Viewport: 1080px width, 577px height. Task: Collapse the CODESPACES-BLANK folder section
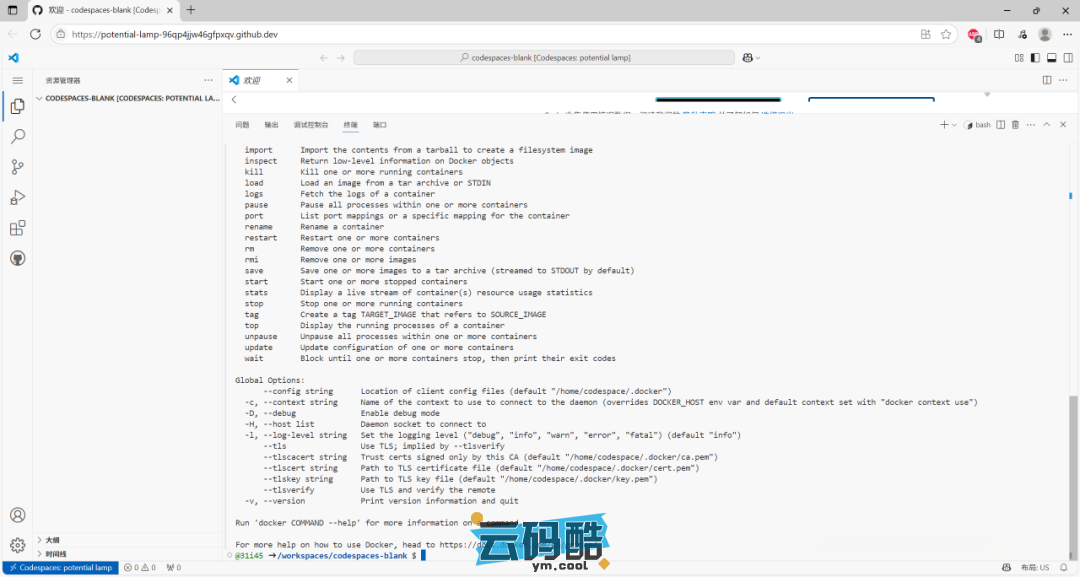click(39, 99)
